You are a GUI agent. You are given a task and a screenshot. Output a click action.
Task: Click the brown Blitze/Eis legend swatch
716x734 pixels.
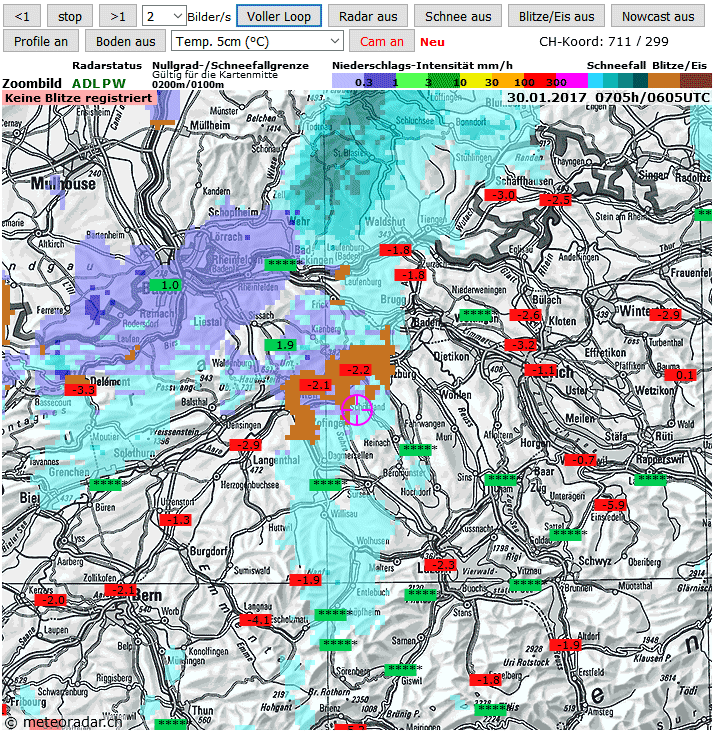pyautogui.click(x=664, y=81)
